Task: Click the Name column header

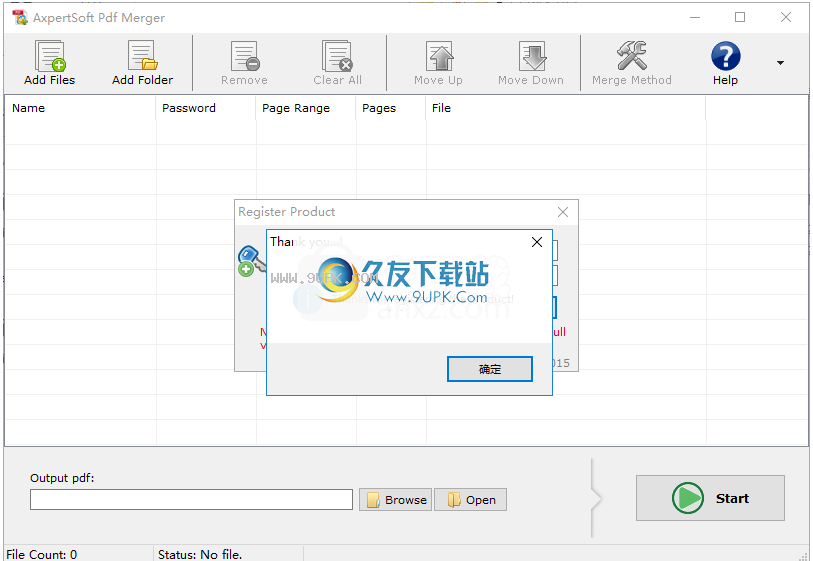Action: pos(80,108)
